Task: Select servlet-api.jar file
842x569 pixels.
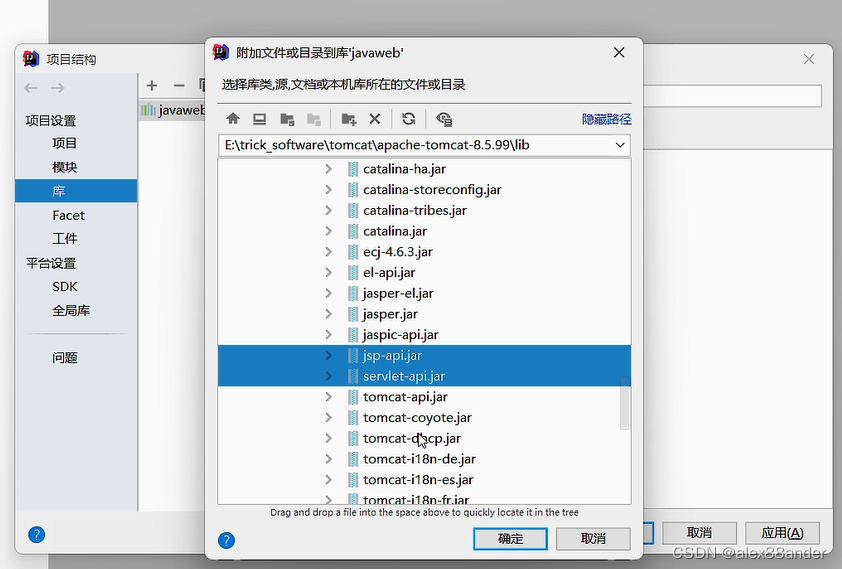Action: coord(424,376)
